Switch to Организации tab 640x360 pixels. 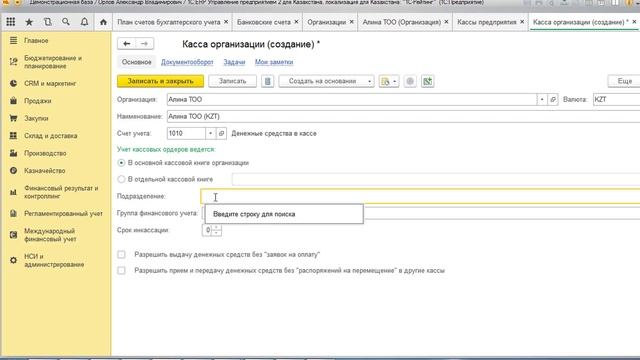coord(327,22)
